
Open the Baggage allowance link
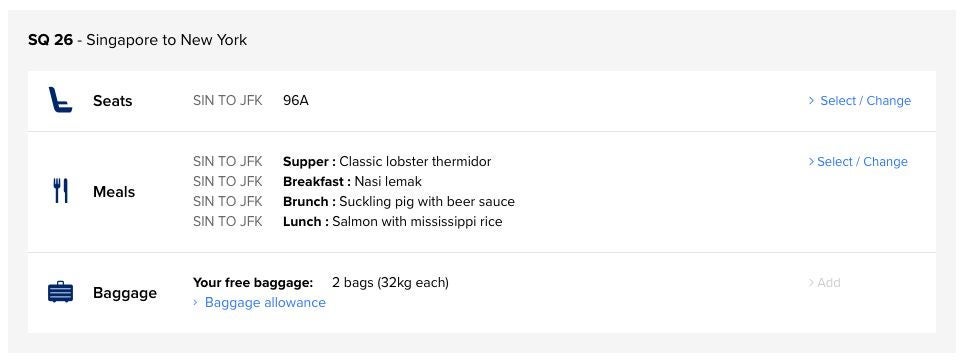click(265, 302)
